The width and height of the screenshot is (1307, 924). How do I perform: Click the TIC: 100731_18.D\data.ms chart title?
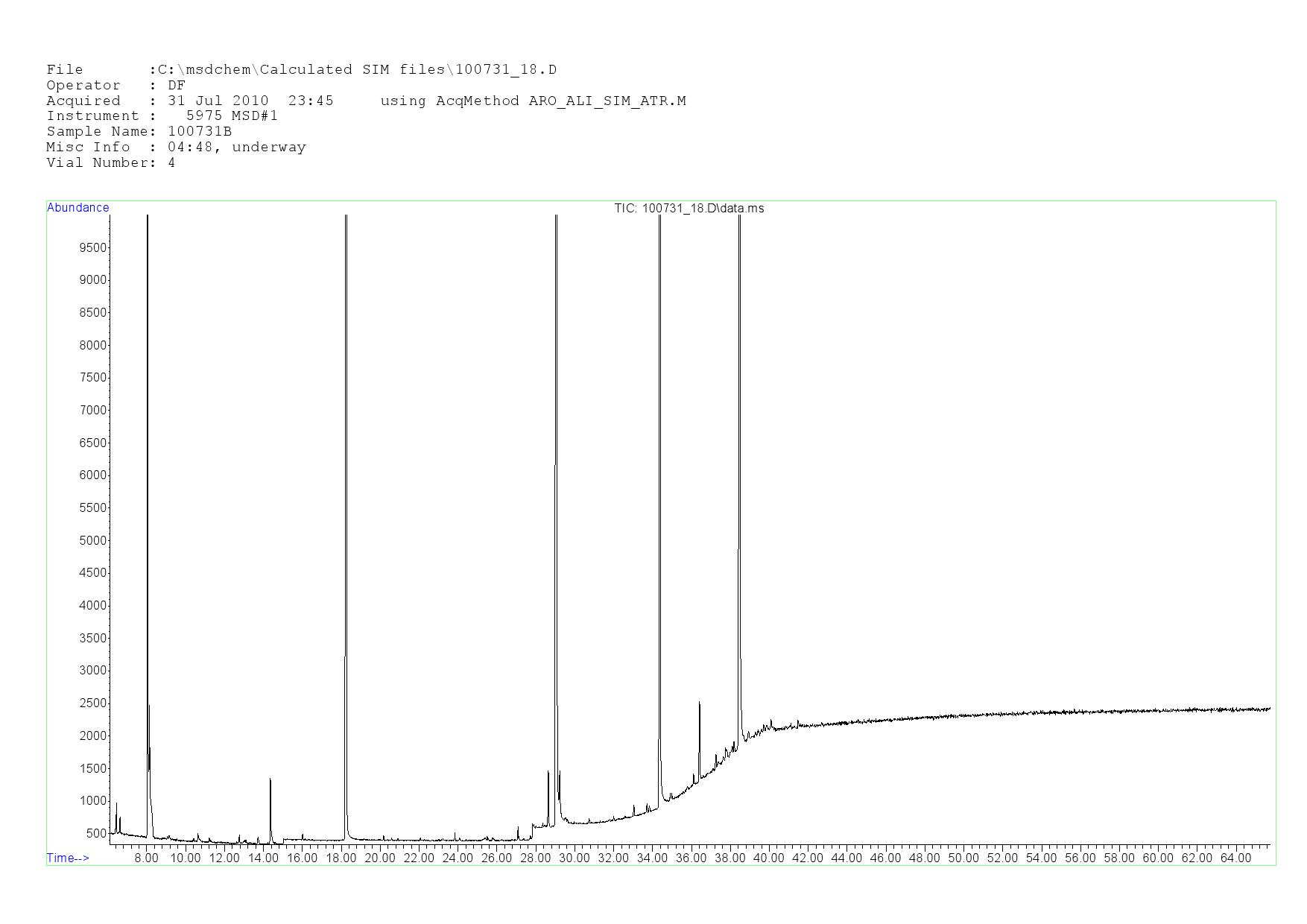click(x=689, y=209)
